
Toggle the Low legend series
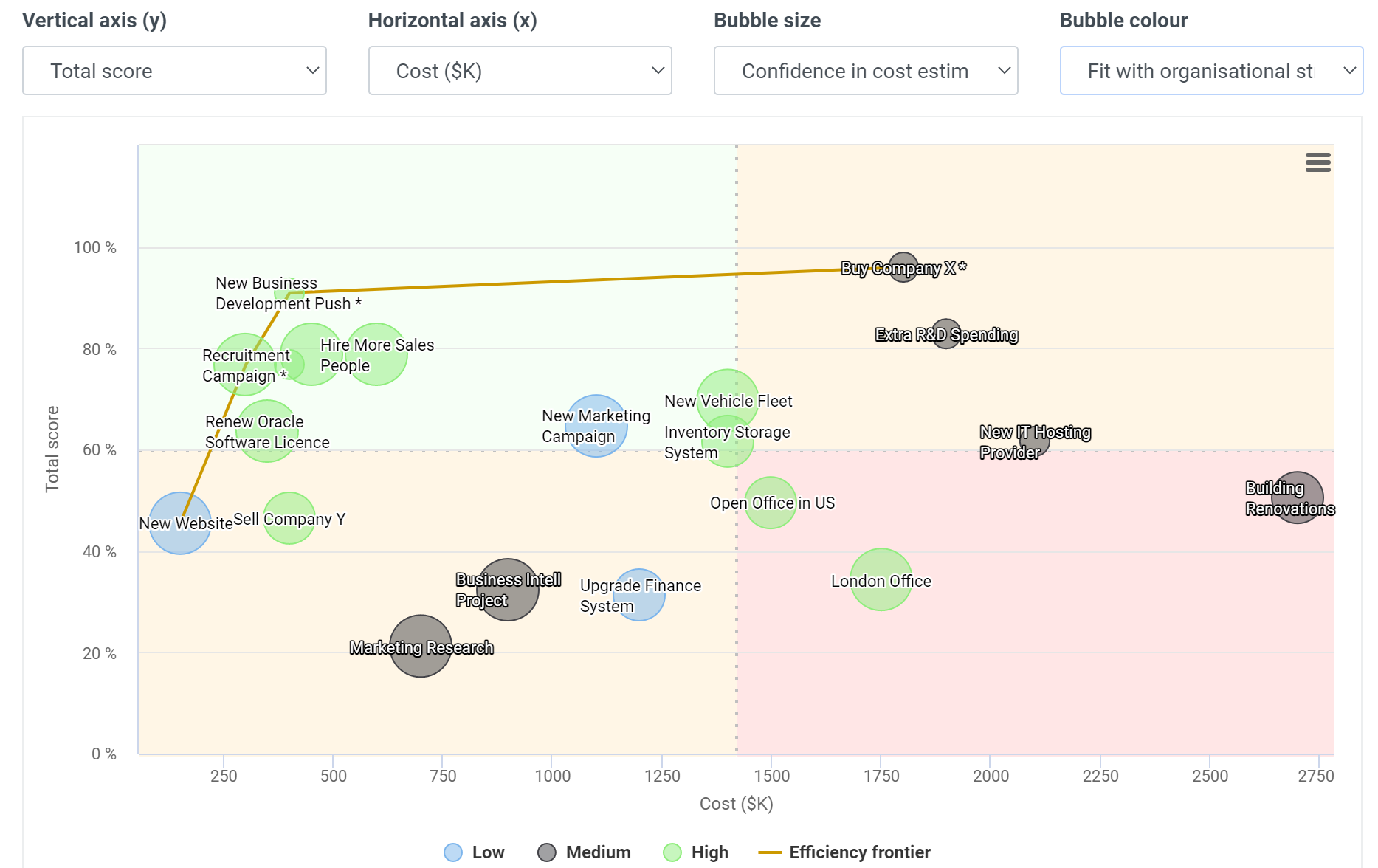pos(475,852)
